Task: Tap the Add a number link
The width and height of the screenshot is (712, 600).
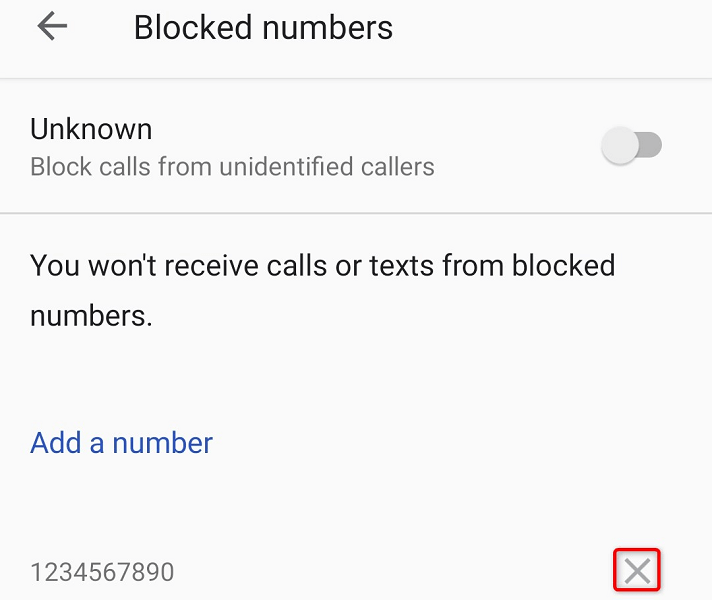Action: 121,443
